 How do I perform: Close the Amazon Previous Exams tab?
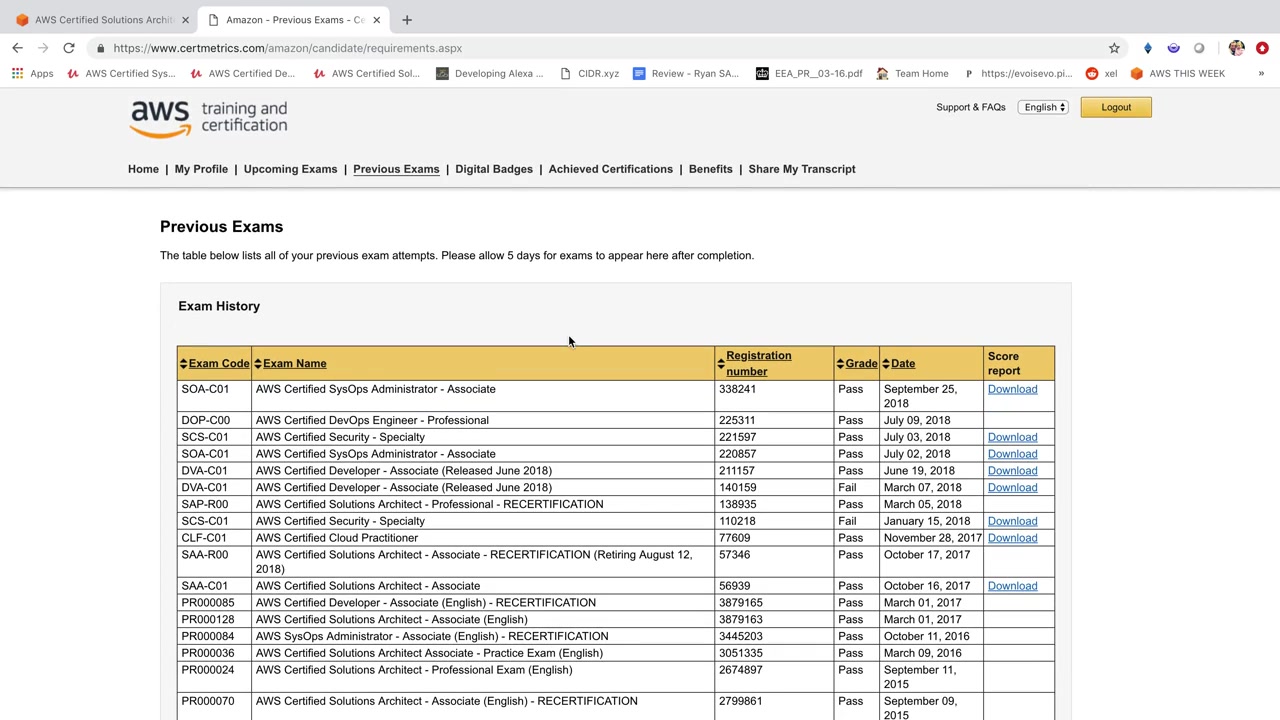pyautogui.click(x=377, y=20)
